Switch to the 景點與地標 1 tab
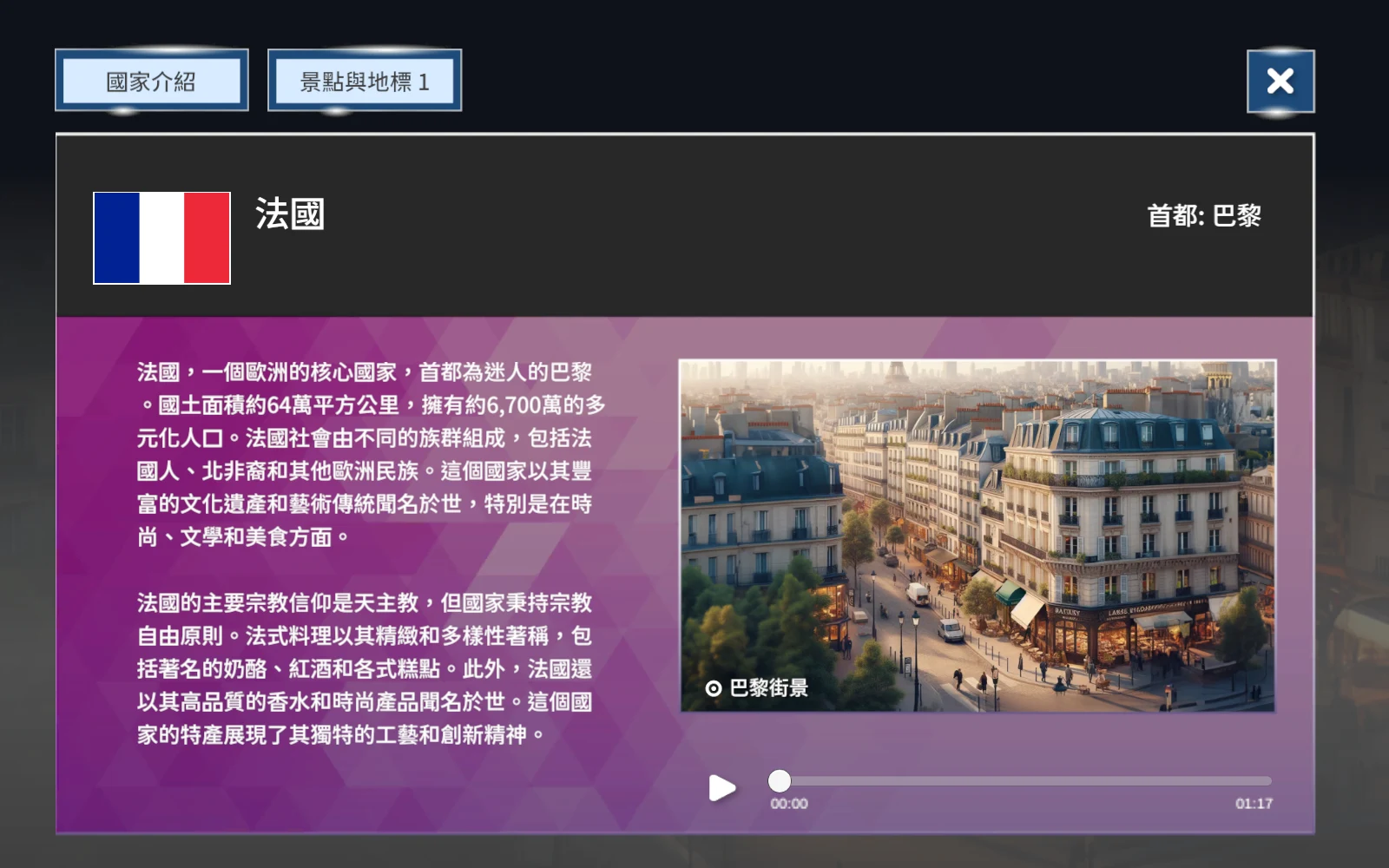The height and width of the screenshot is (868, 1389). click(x=365, y=81)
